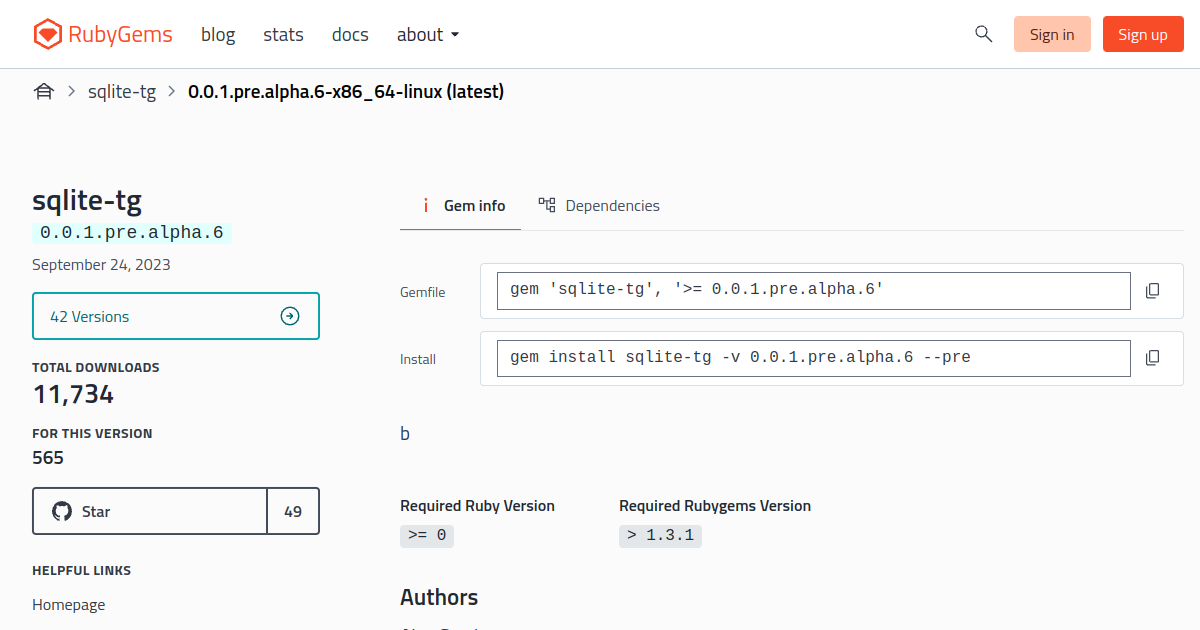
Task: Click the 49 stars count
Action: coord(293,511)
